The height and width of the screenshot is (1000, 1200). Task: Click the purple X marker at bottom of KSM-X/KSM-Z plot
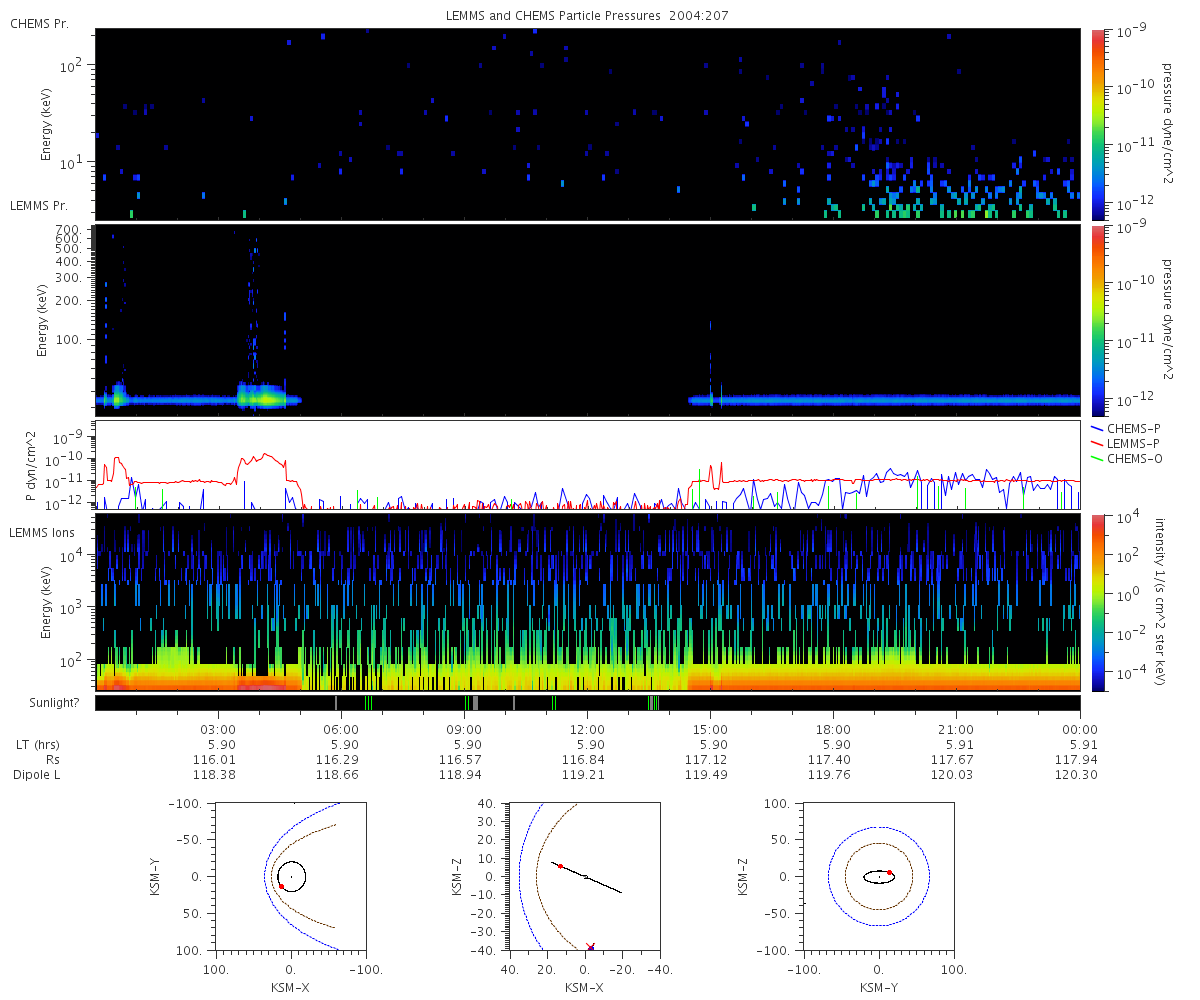pyautogui.click(x=590, y=947)
